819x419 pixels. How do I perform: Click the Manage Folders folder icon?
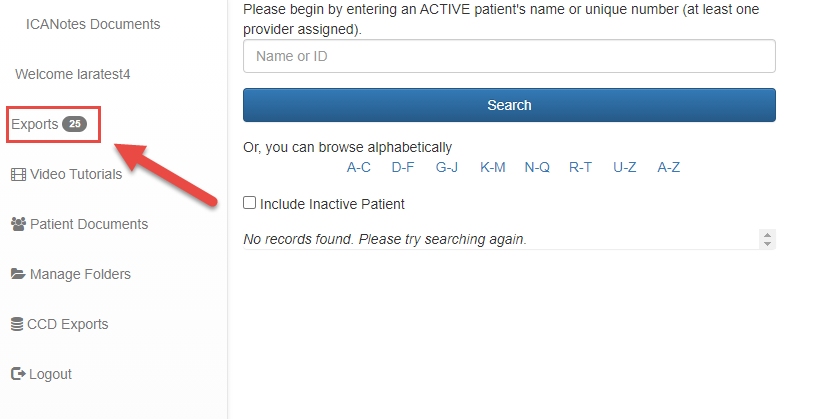18,274
